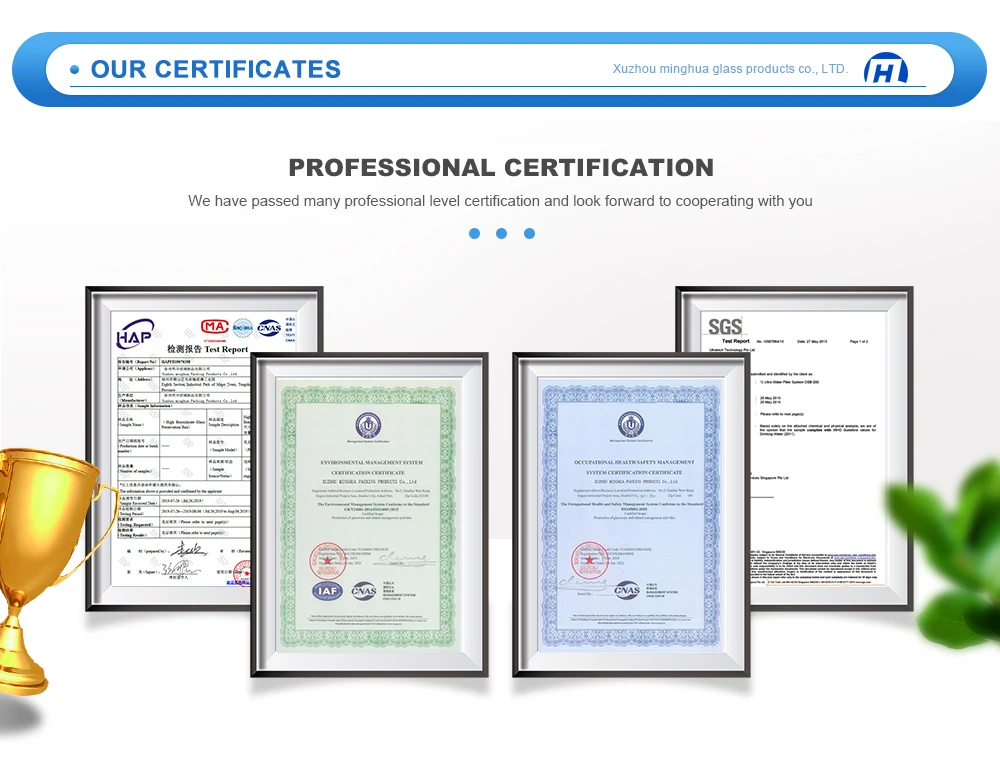Click CNAS logo on blue certificate
1000x777 pixels.
627,590
